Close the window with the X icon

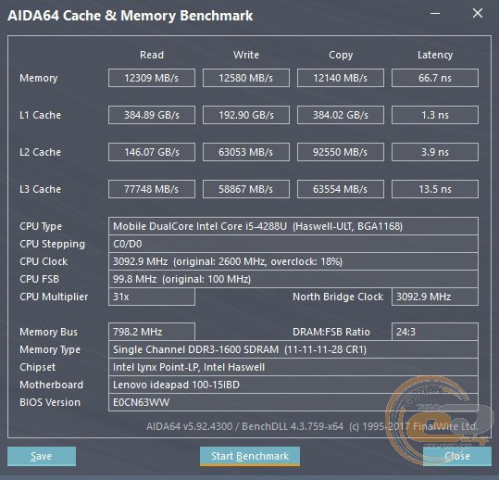pos(477,13)
